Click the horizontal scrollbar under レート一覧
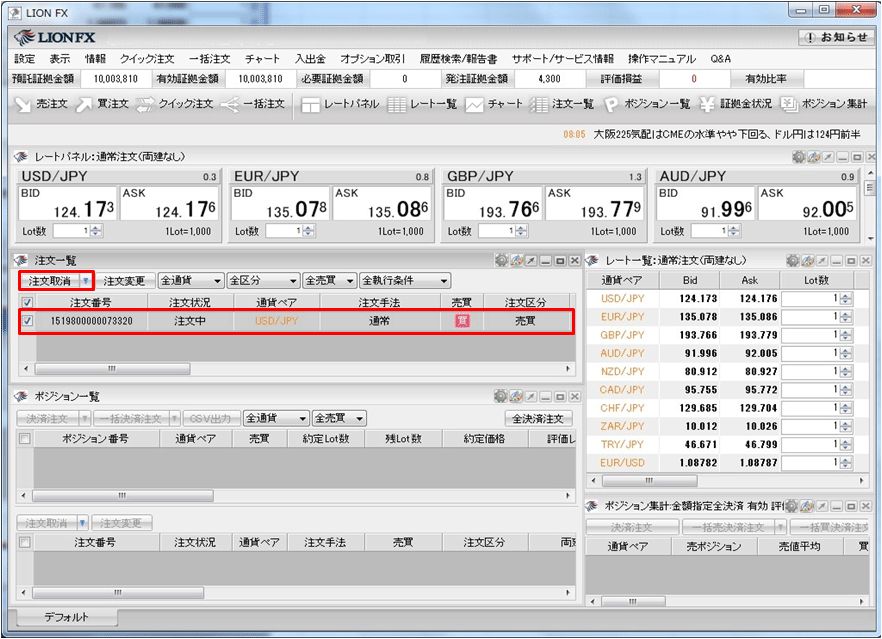 tap(650, 481)
